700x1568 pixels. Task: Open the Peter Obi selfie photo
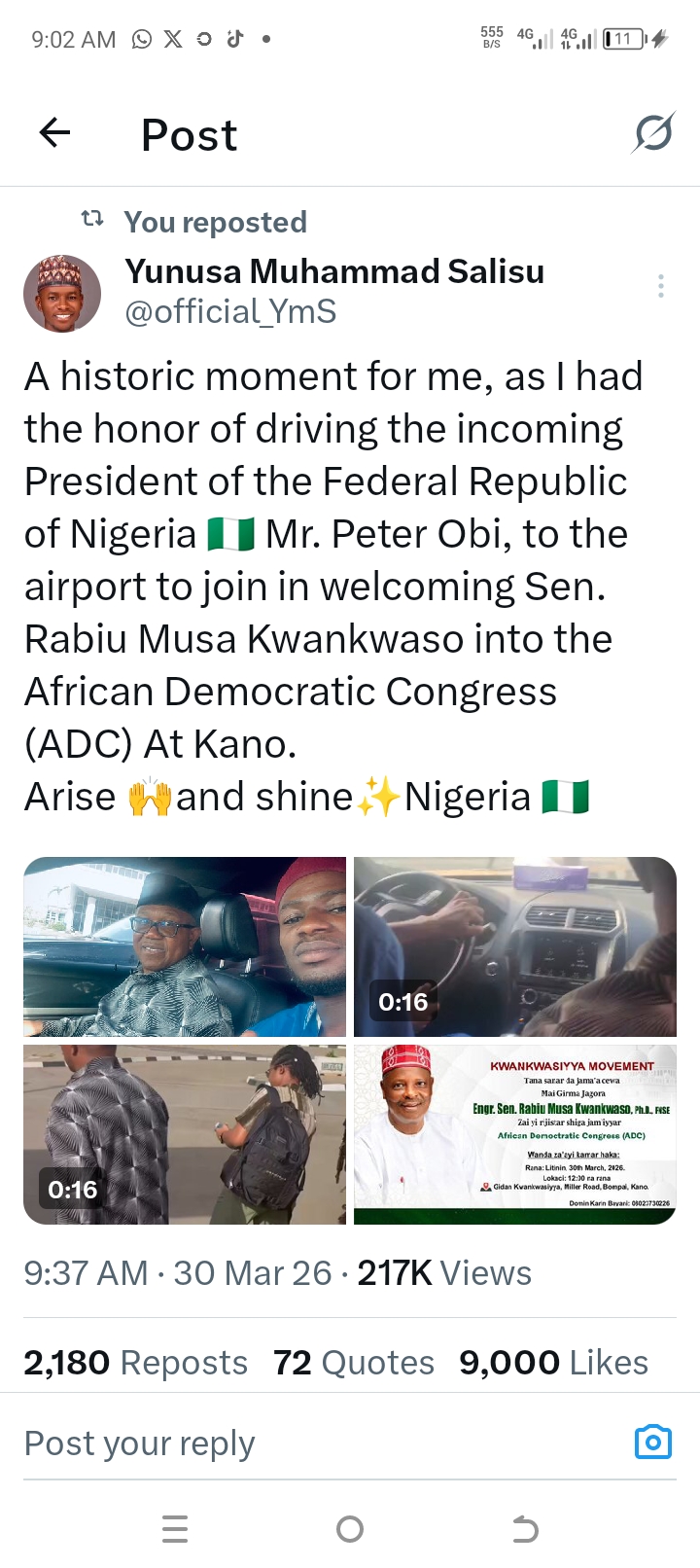185,946
